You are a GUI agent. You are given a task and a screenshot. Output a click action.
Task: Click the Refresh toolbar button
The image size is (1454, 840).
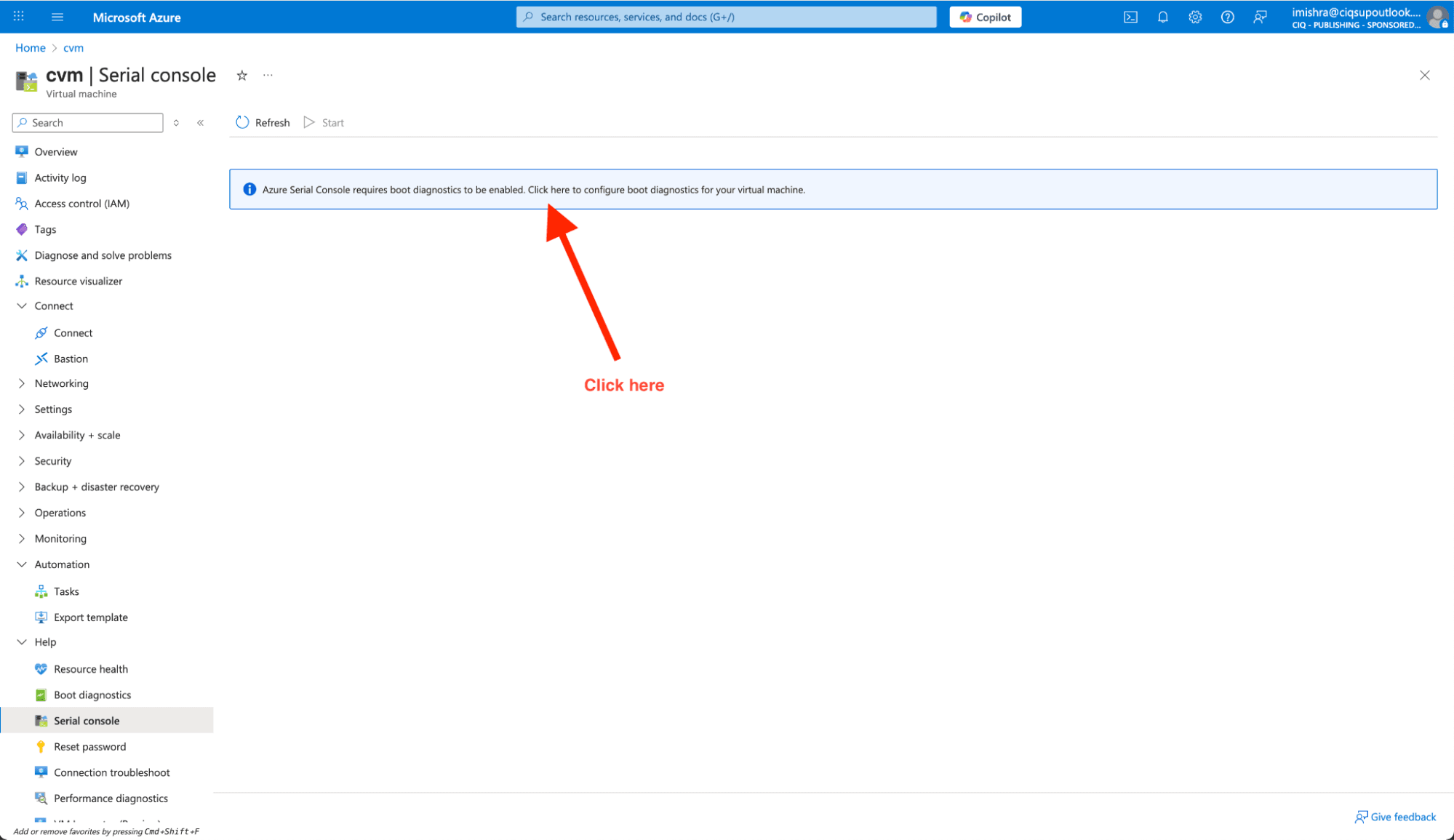tap(263, 123)
